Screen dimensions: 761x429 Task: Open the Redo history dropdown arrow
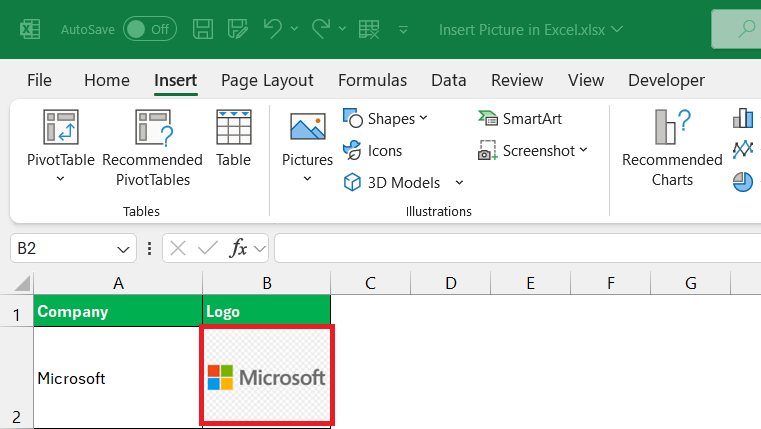(x=342, y=29)
